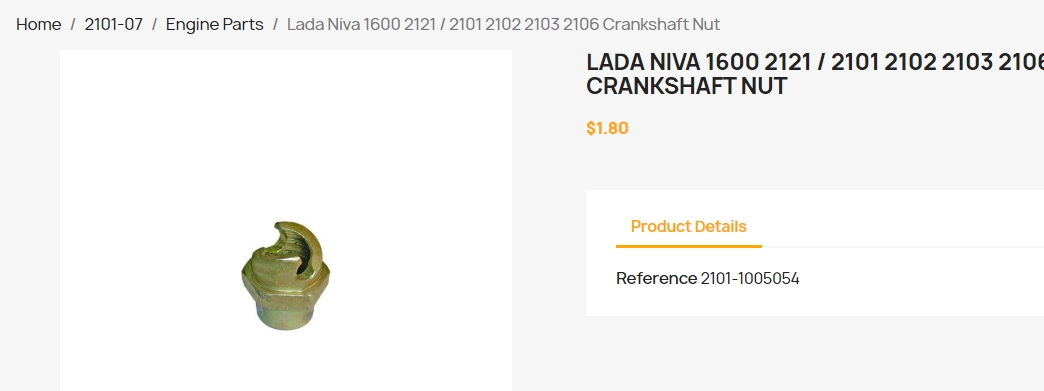Open the crankshaft nut product photo
1044x391 pixels.
click(x=285, y=274)
